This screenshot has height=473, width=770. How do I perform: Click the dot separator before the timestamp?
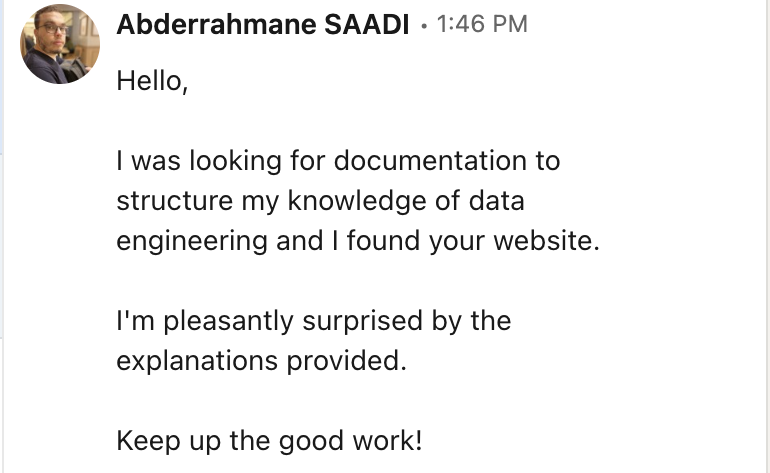click(x=424, y=26)
